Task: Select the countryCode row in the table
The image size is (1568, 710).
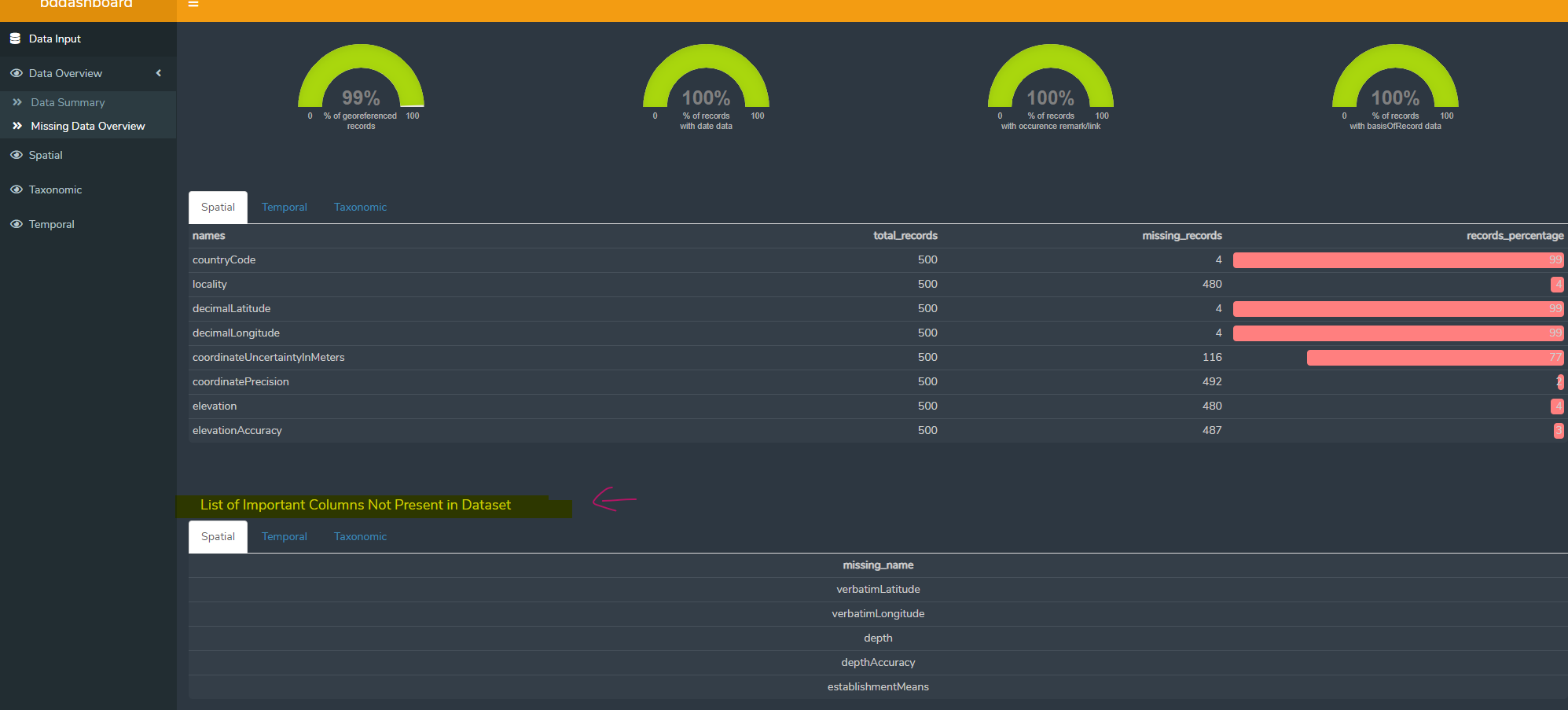Action: click(224, 259)
